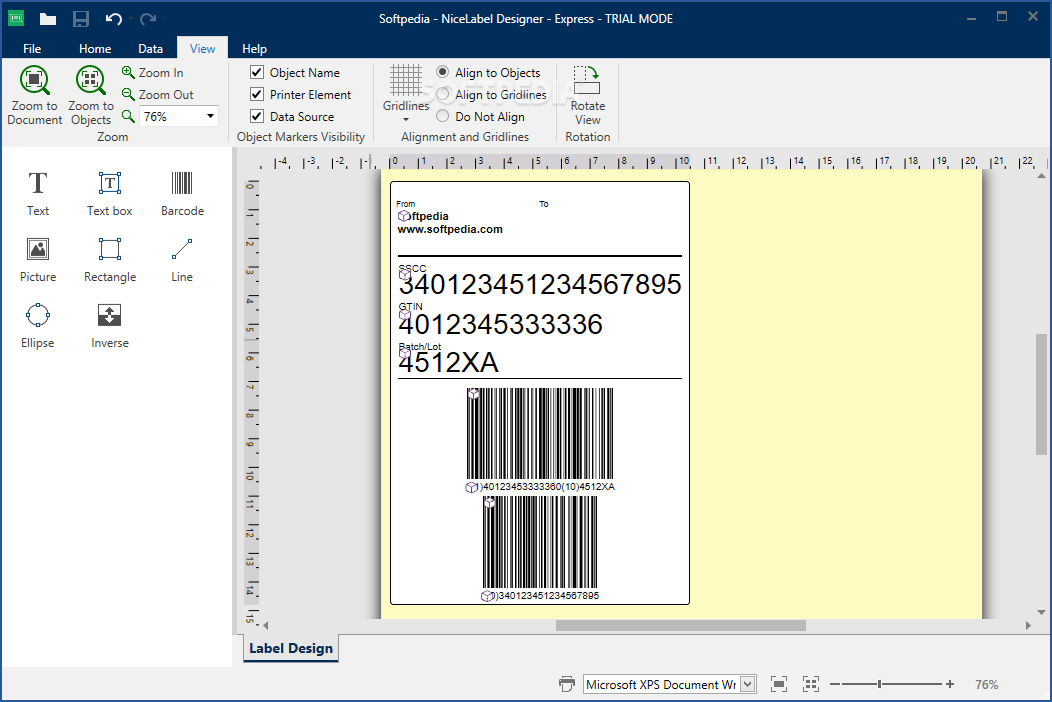Screen dimensions: 1052x702
Task: Click the scroll down arrow
Action: click(x=1041, y=612)
